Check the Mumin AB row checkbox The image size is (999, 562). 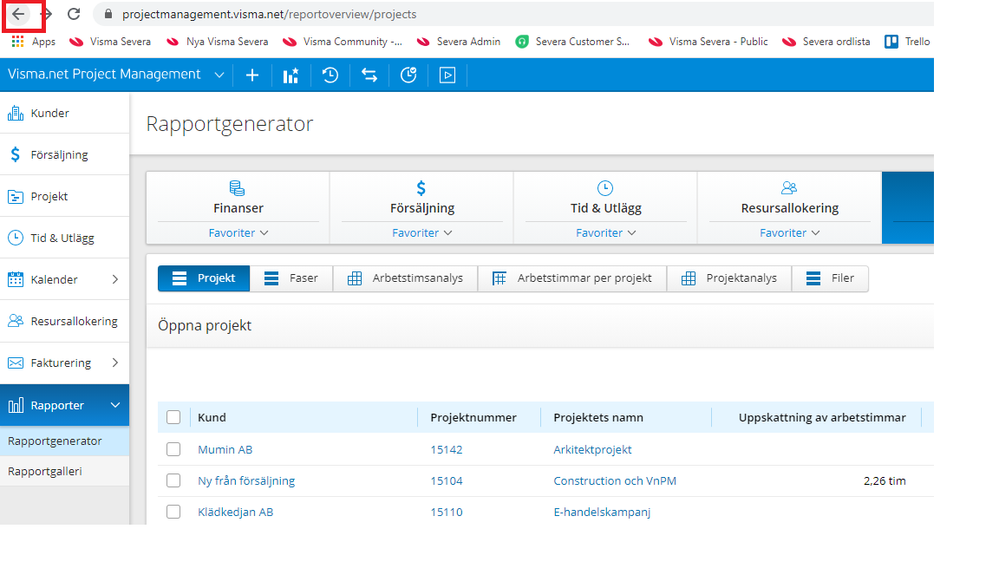coord(174,450)
